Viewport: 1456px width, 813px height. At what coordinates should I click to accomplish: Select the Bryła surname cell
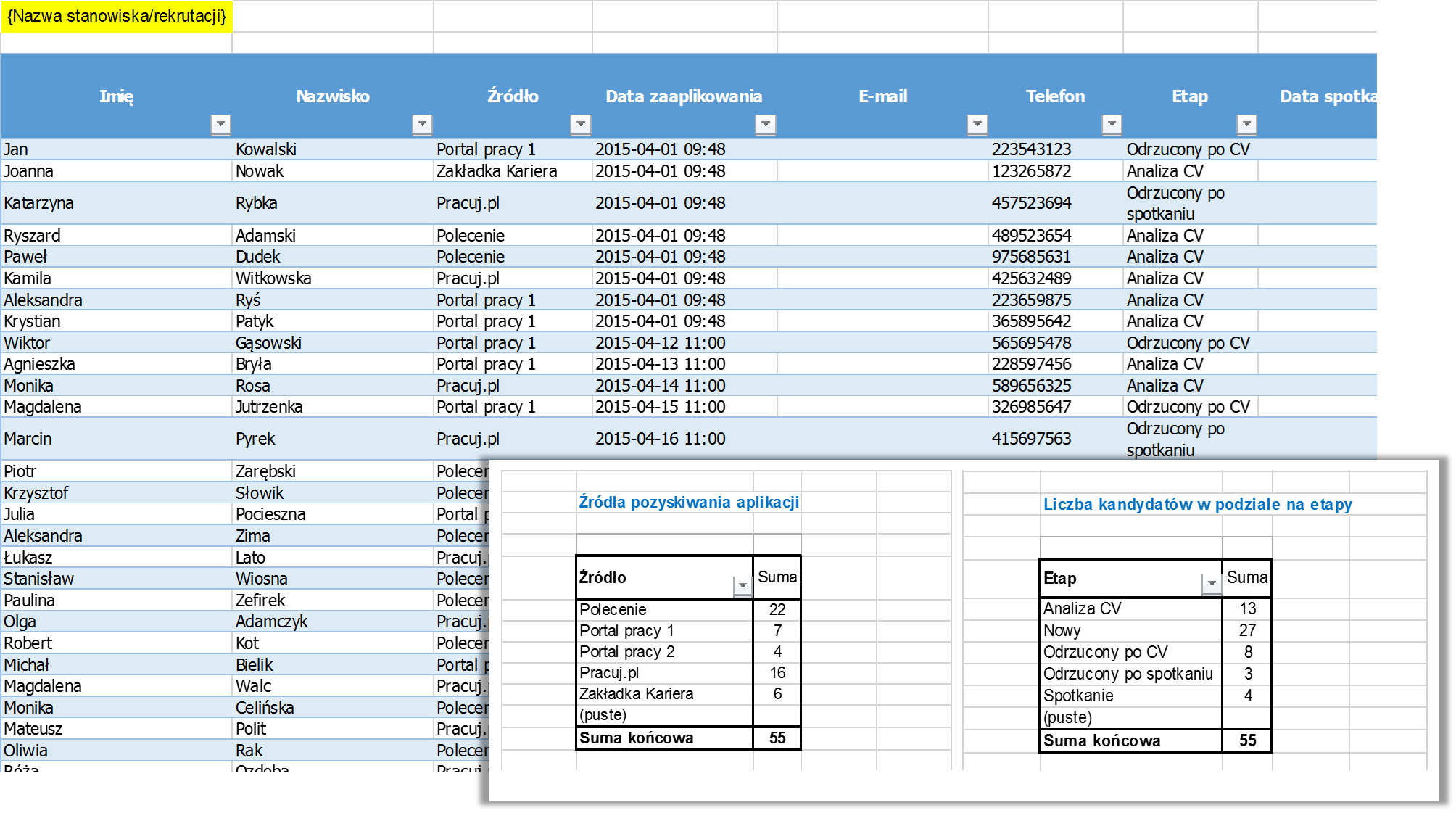coord(333,364)
